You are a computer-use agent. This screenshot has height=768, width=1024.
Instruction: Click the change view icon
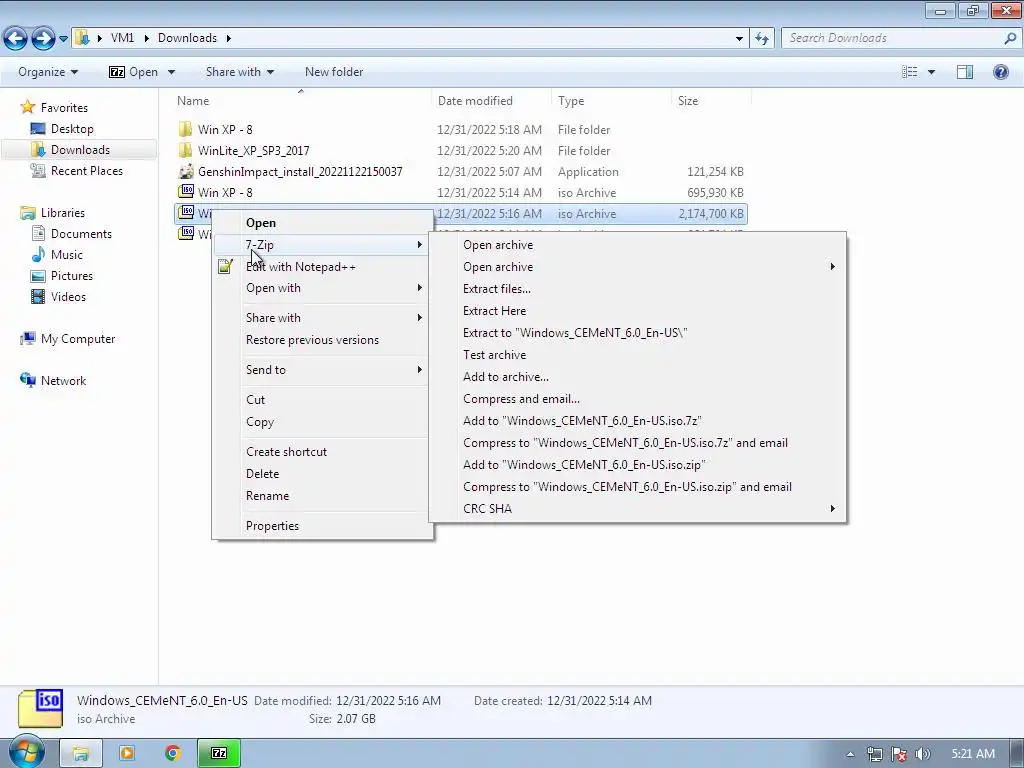tap(910, 72)
